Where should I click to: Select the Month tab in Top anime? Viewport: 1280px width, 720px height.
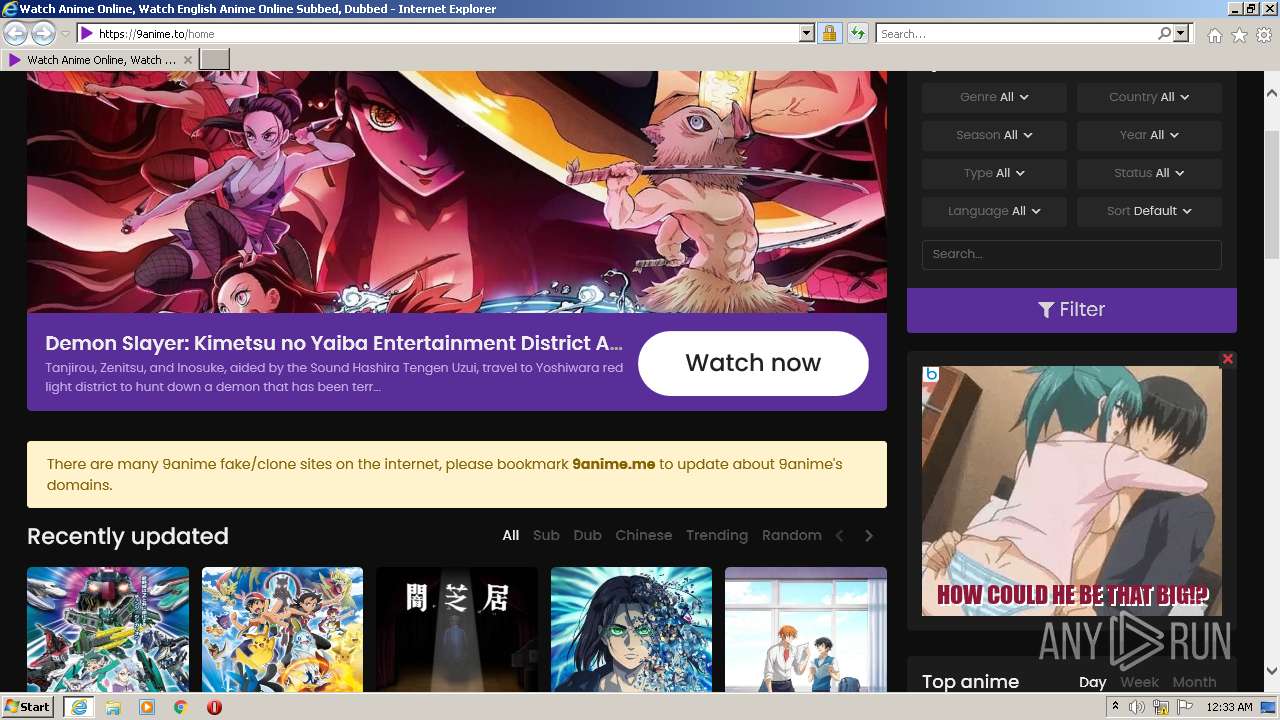click(1194, 682)
